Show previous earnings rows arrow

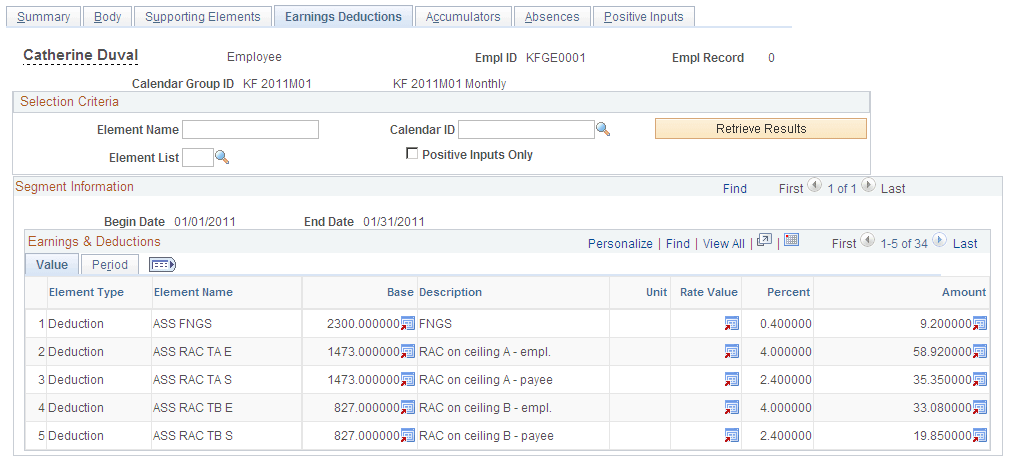coord(868,241)
